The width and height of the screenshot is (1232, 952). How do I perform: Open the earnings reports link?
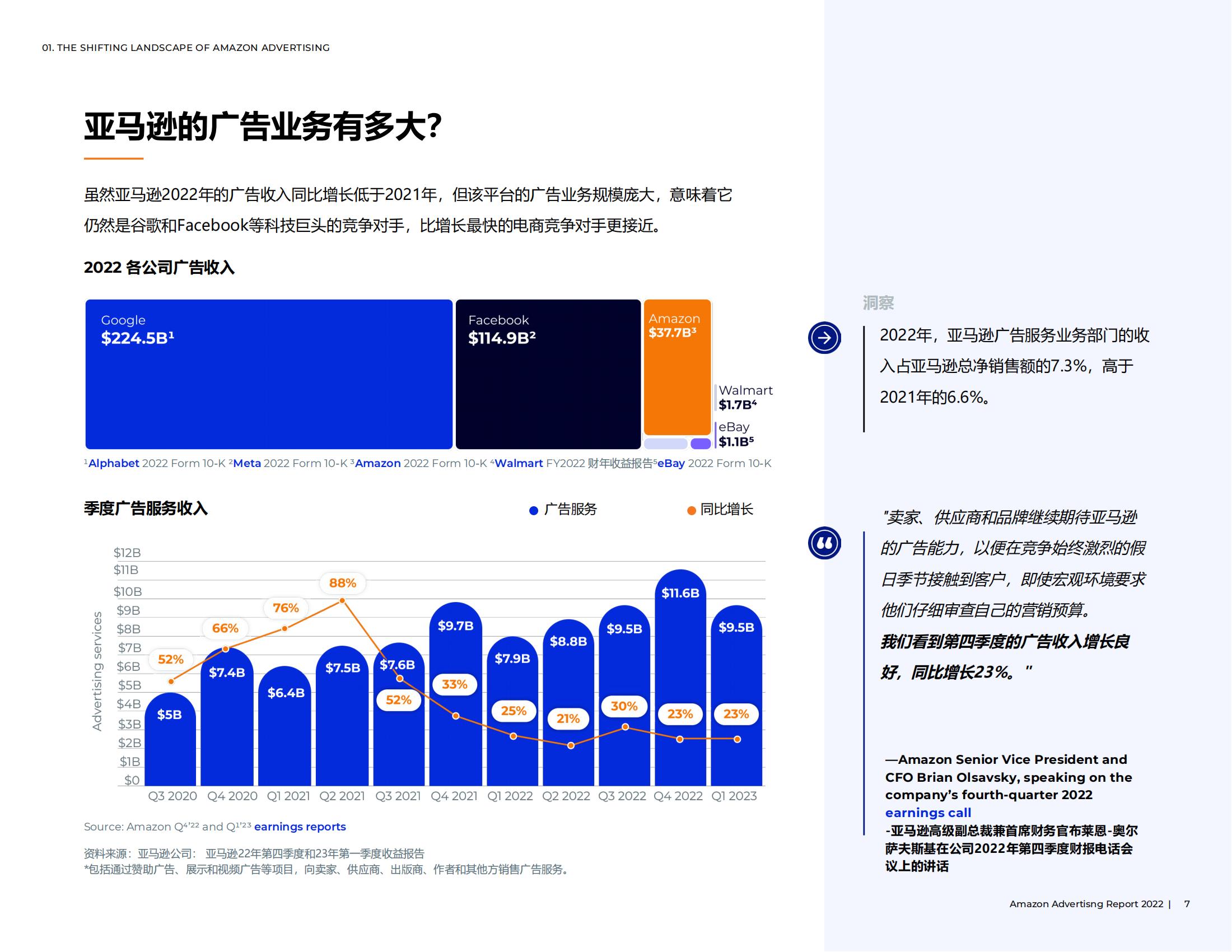[301, 826]
